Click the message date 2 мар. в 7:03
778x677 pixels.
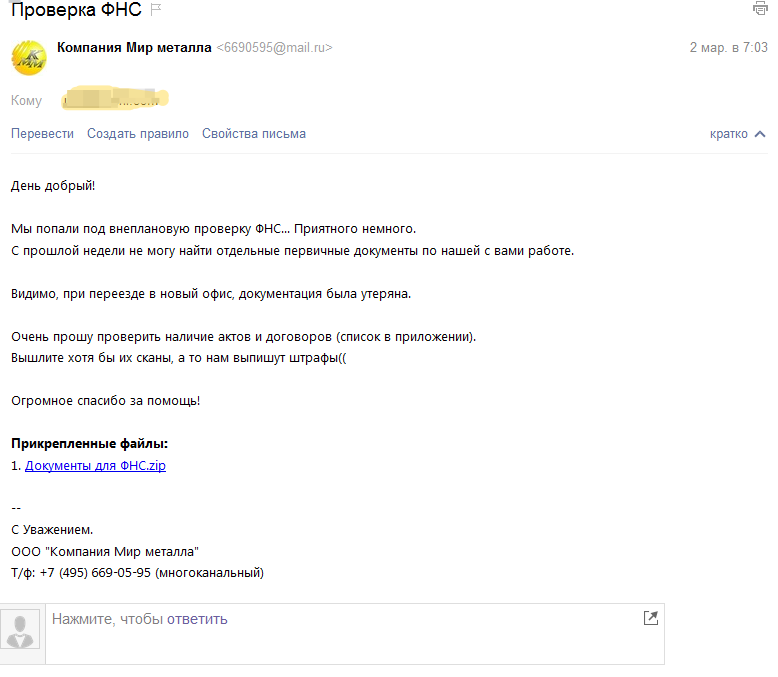coord(728,48)
